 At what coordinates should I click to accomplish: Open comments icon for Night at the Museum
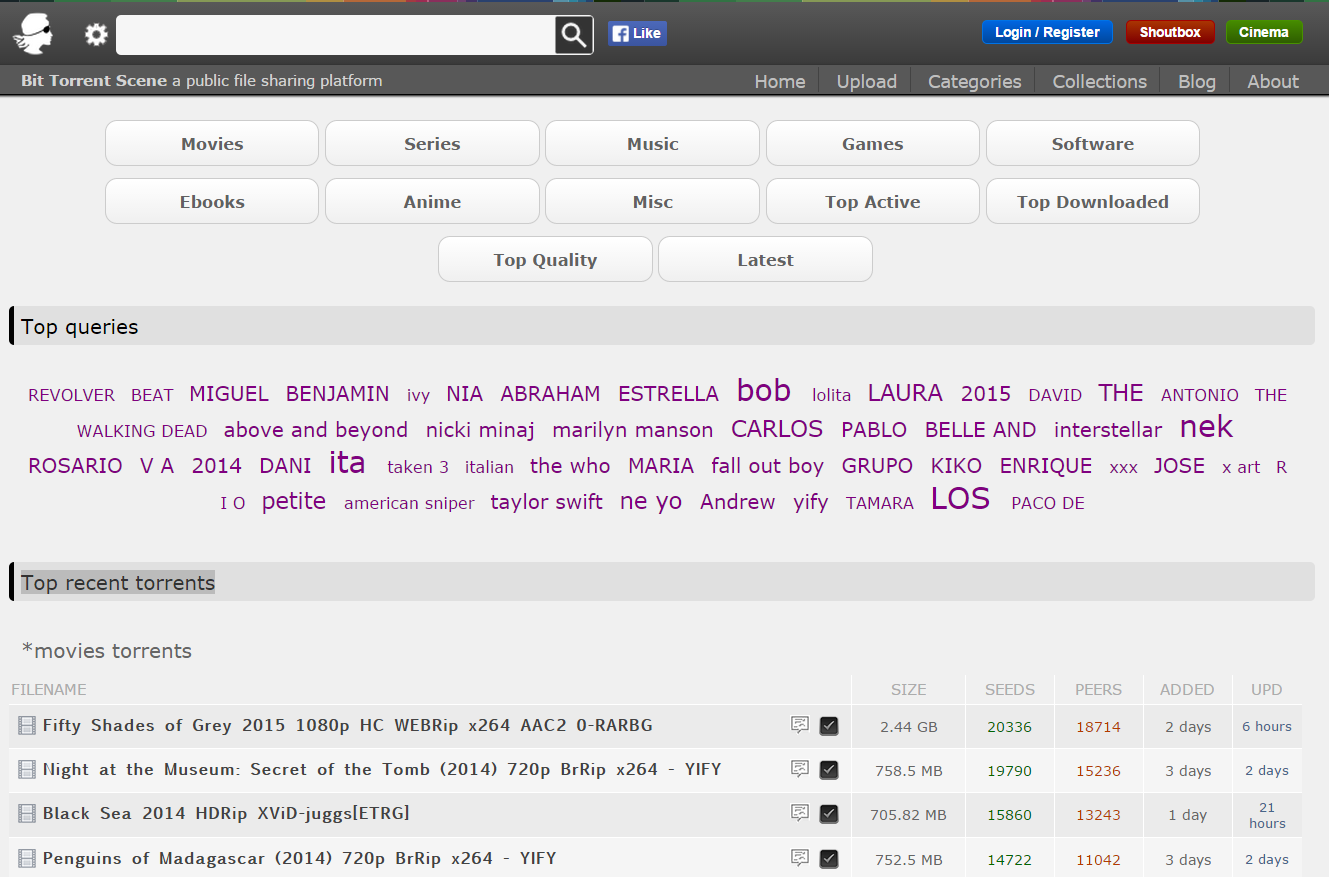(800, 769)
